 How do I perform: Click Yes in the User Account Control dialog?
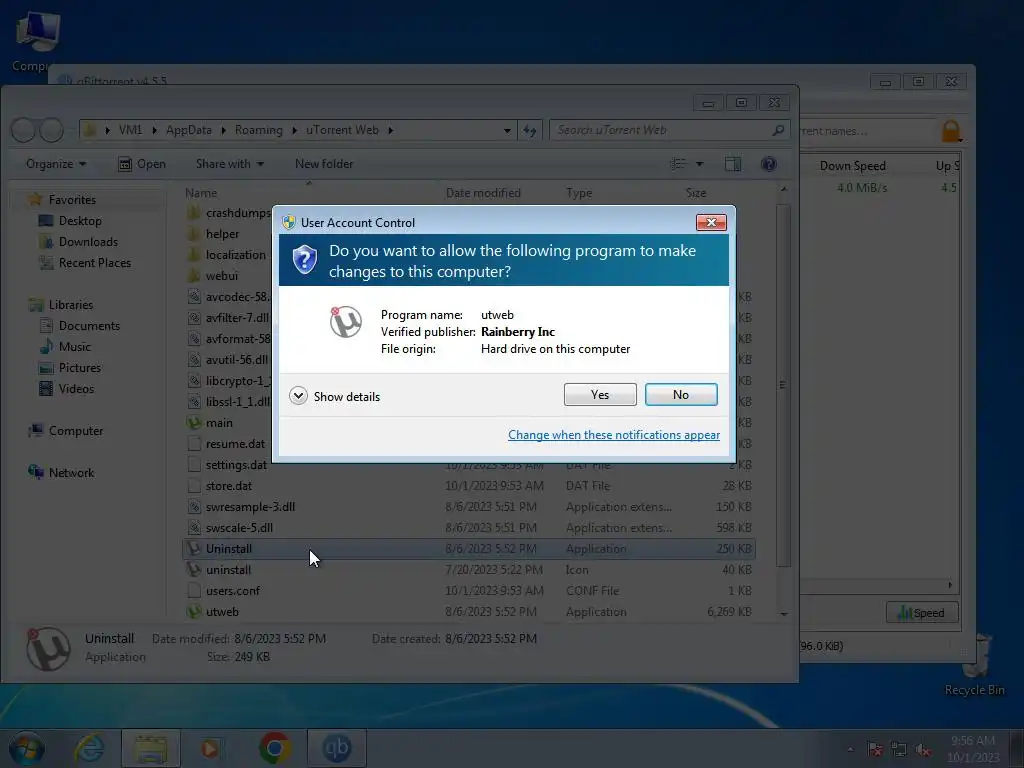600,394
